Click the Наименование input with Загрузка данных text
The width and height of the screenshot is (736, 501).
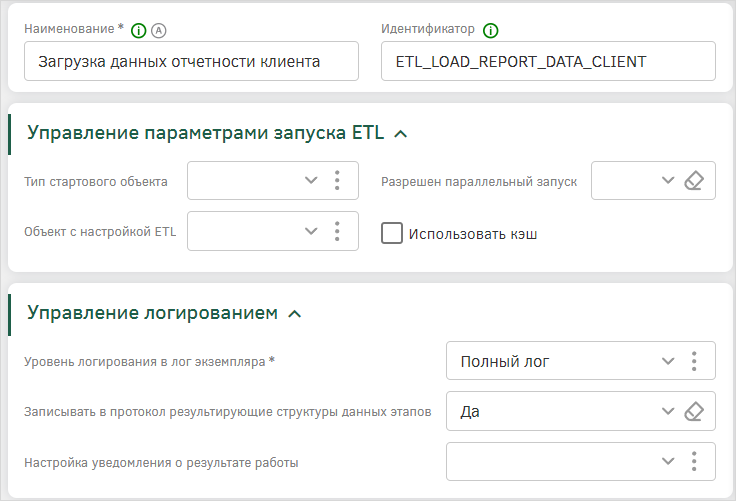tap(192, 61)
